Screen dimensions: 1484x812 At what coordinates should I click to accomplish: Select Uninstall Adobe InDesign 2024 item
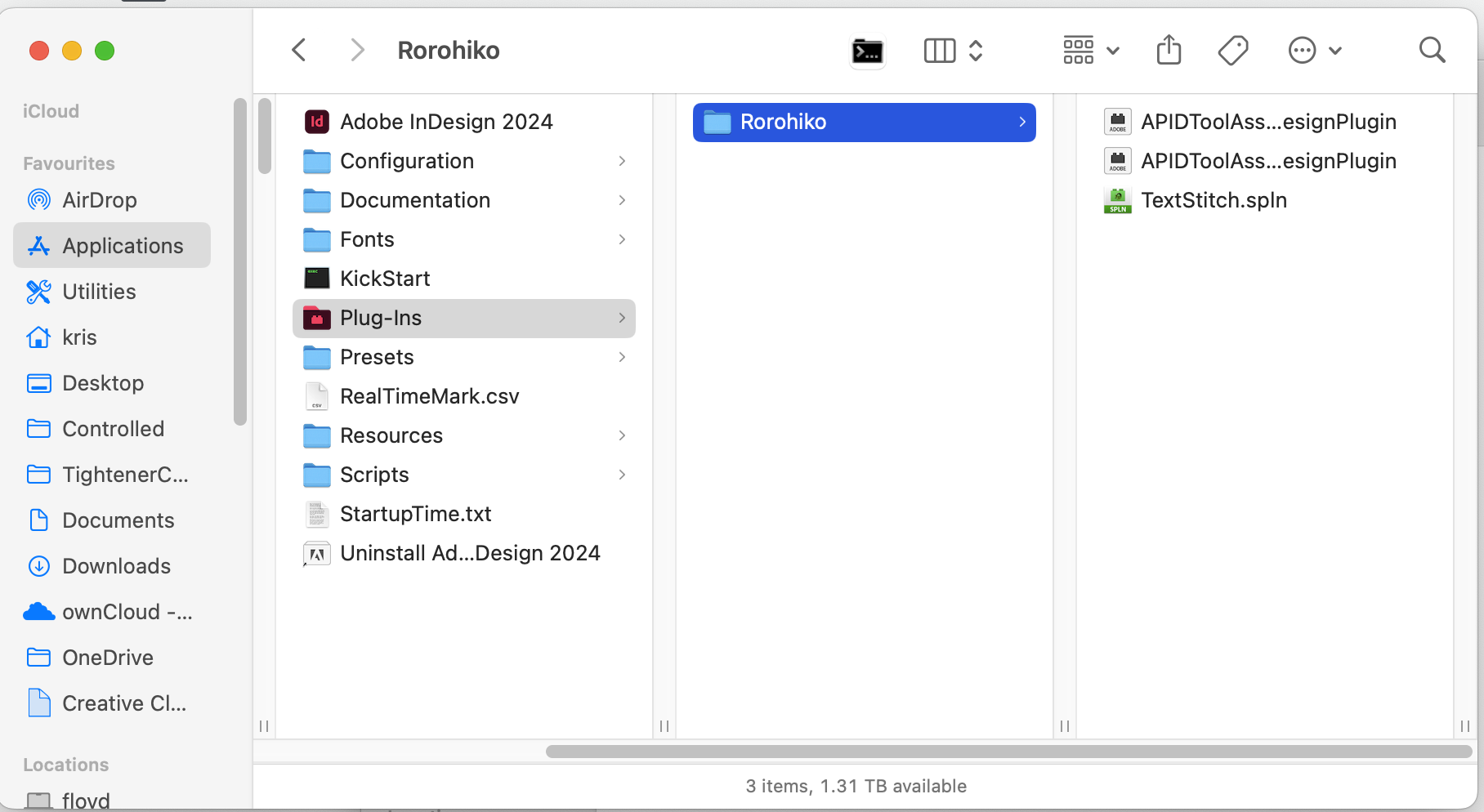[452, 553]
